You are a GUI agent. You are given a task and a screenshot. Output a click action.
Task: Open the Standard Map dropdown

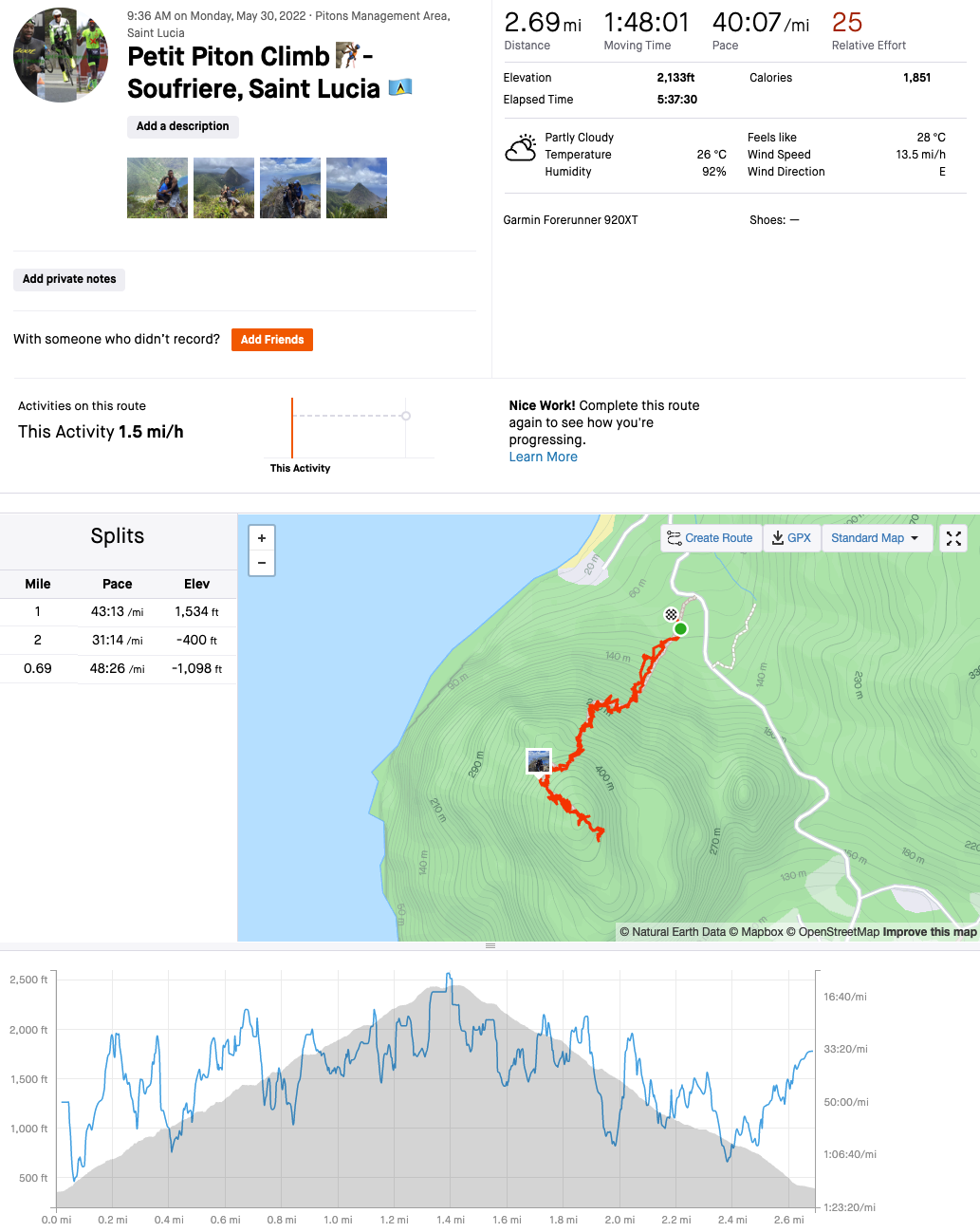point(875,538)
